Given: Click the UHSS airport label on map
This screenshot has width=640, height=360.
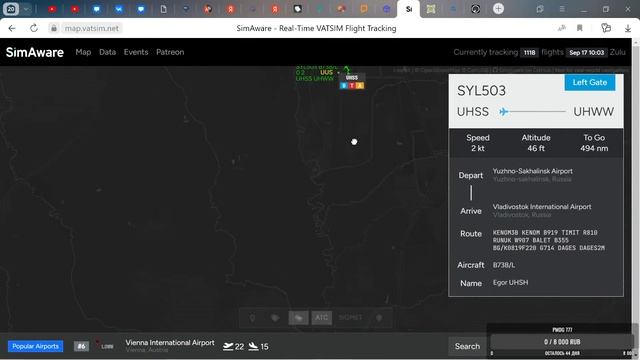Looking at the screenshot, I should 352,78.
